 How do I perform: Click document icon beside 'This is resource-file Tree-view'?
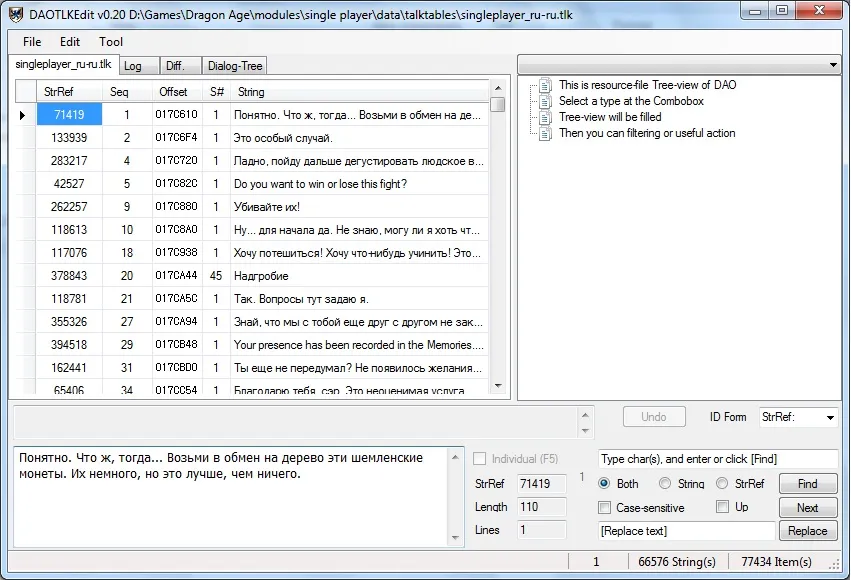[545, 86]
